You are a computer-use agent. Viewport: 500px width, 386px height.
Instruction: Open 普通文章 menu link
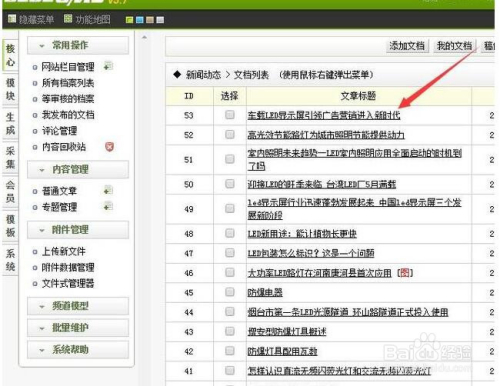coord(59,191)
